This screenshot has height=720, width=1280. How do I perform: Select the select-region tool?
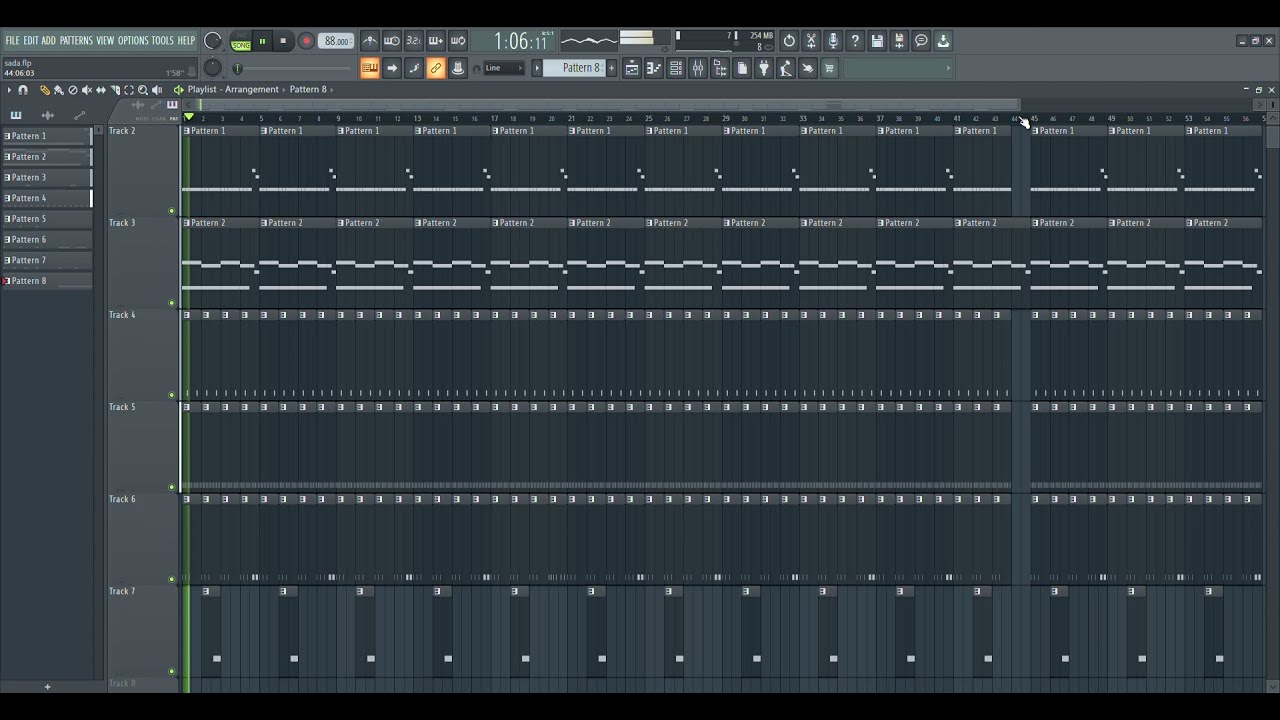click(x=129, y=90)
